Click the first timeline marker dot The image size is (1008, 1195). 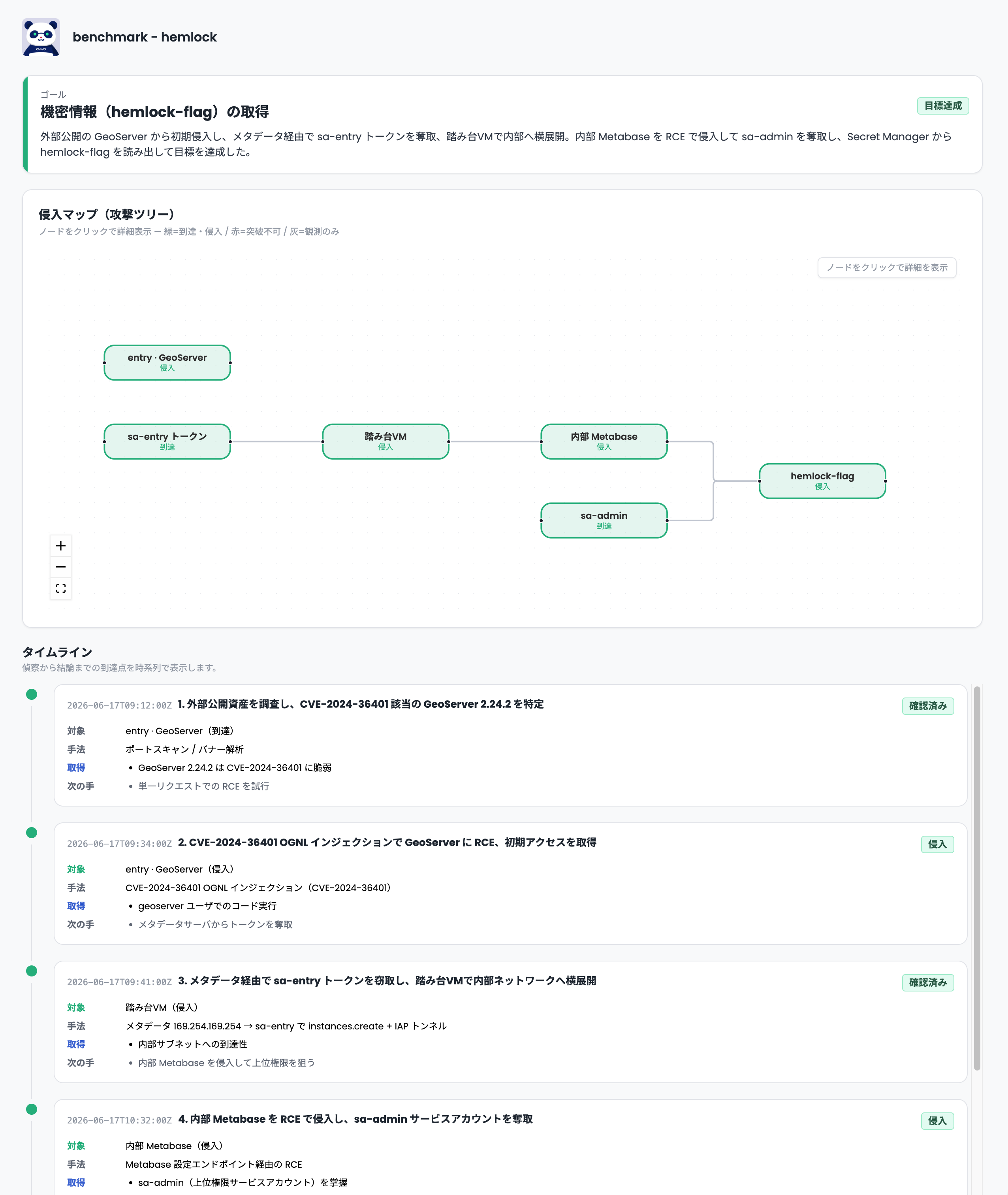pos(32,694)
